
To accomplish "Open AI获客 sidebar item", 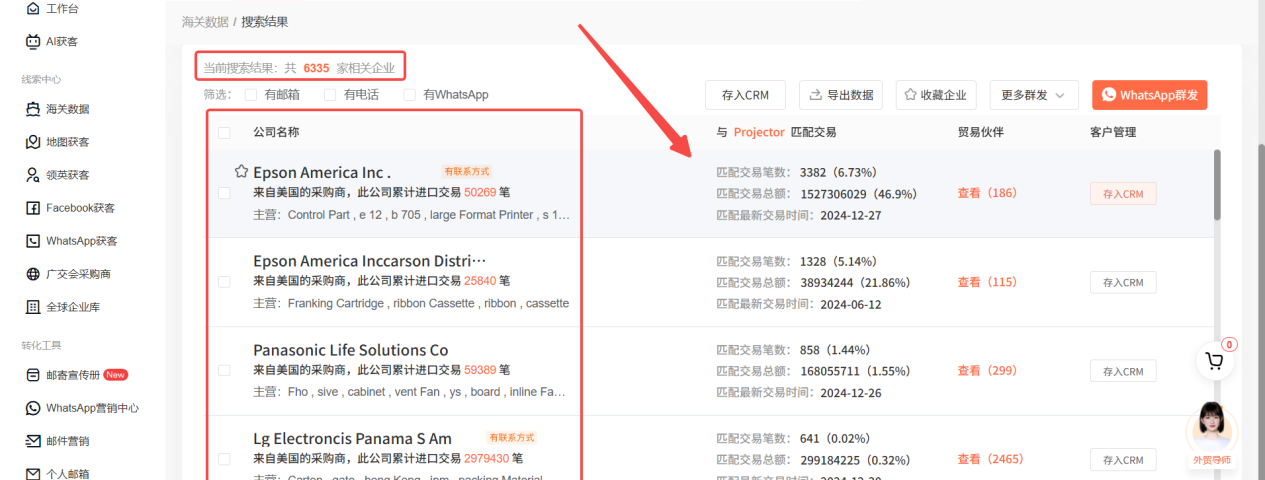I will [52, 41].
